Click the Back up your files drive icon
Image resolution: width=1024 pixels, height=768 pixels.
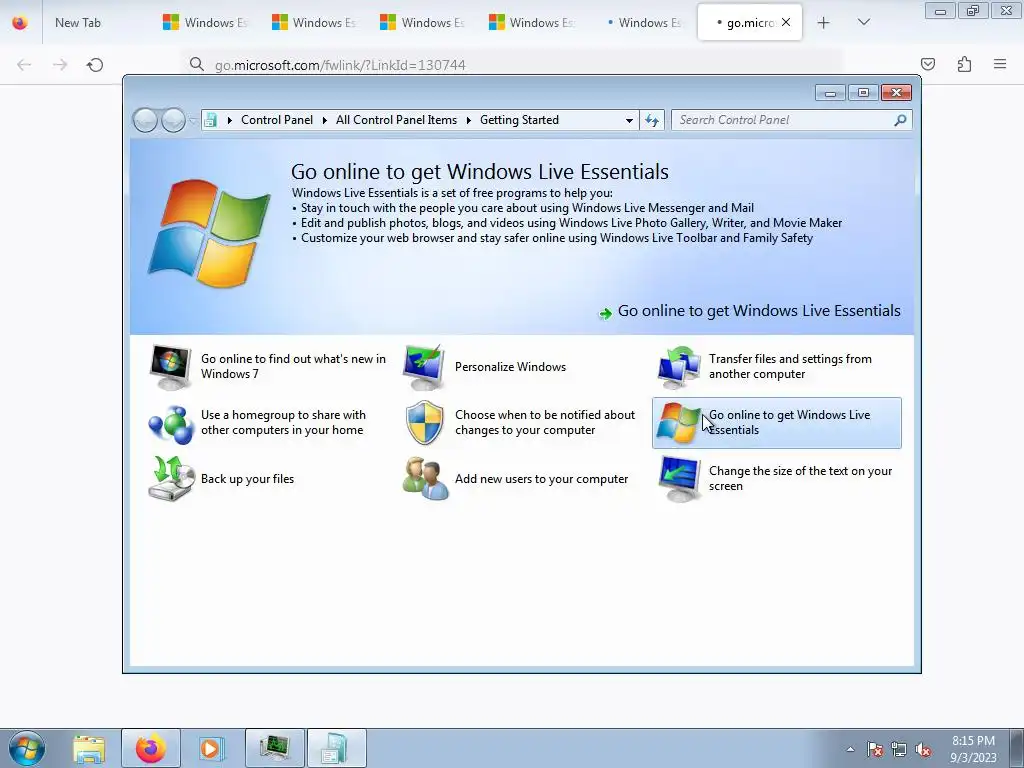coord(171,479)
